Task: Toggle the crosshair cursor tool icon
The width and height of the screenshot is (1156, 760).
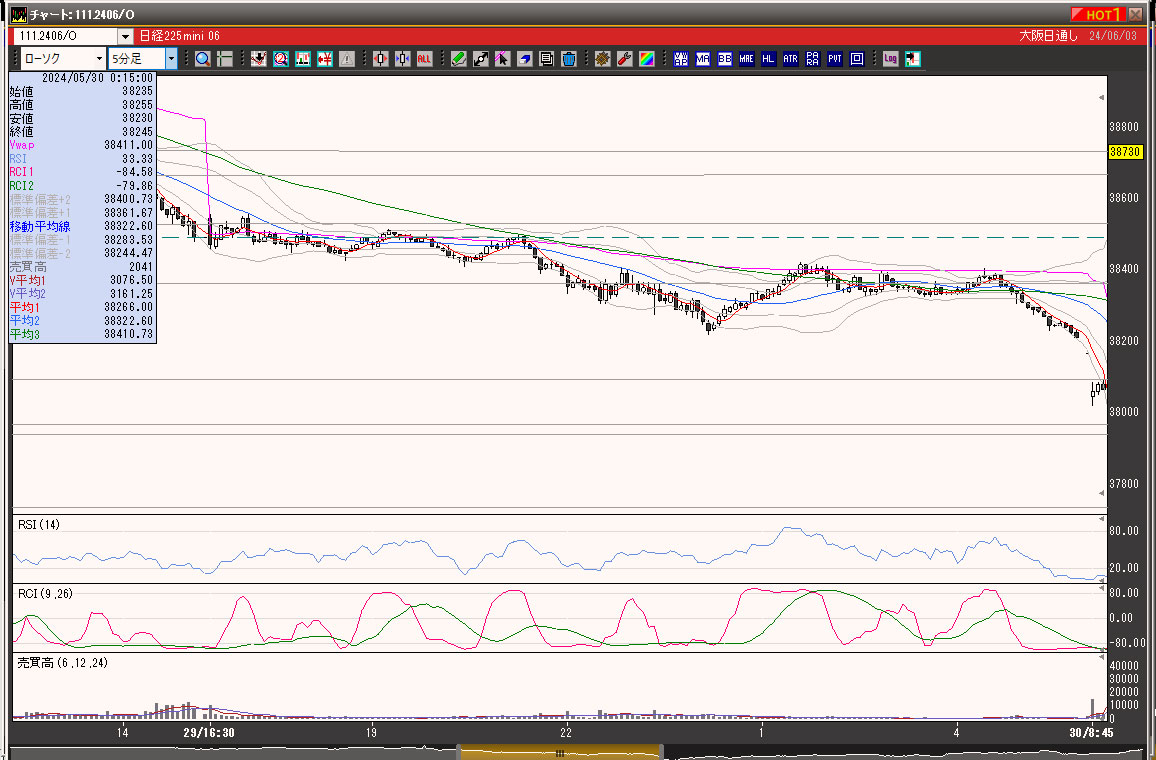Action: pos(225,59)
